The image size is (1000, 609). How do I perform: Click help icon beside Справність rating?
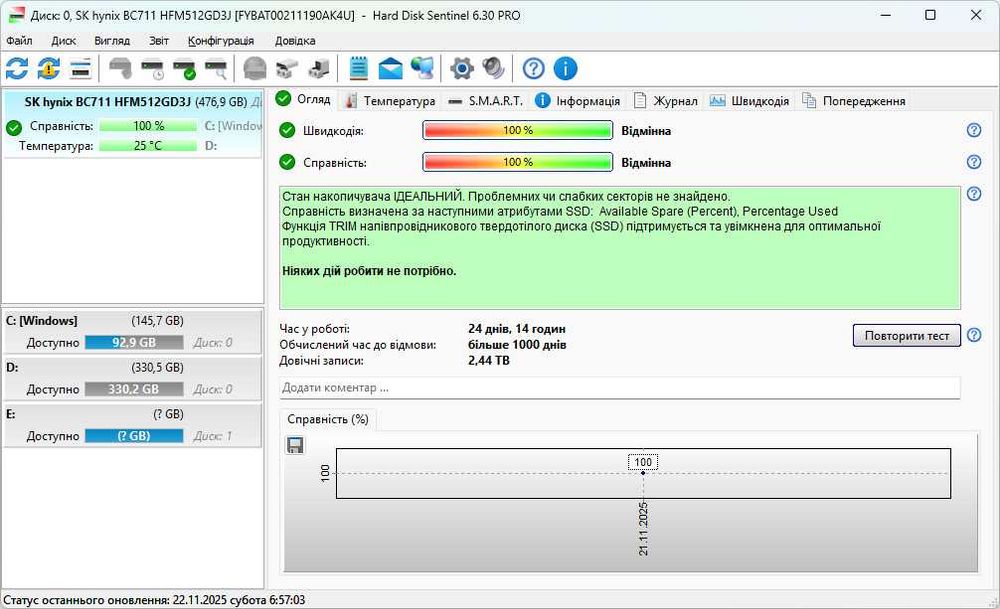pos(974,162)
